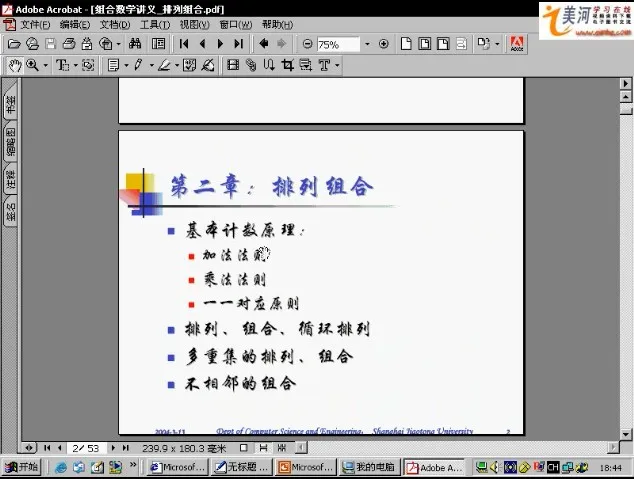Expand the TouchUp Text tool dropdown arrow
This screenshot has height=479, width=634.
pos(337,65)
